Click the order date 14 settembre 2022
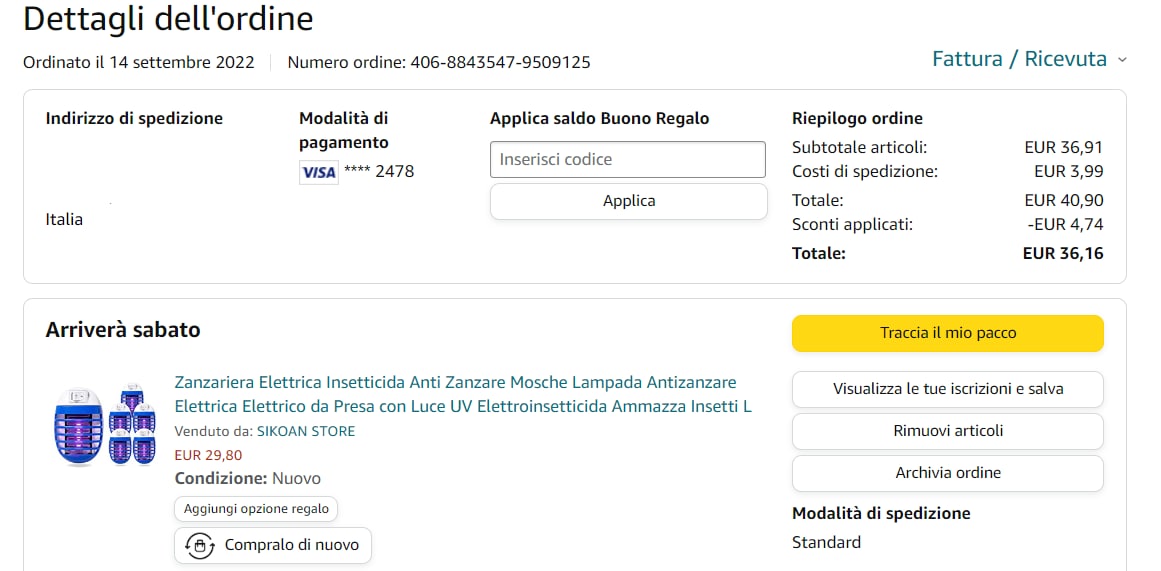Screen dimensions: 1161x571 (x=182, y=62)
